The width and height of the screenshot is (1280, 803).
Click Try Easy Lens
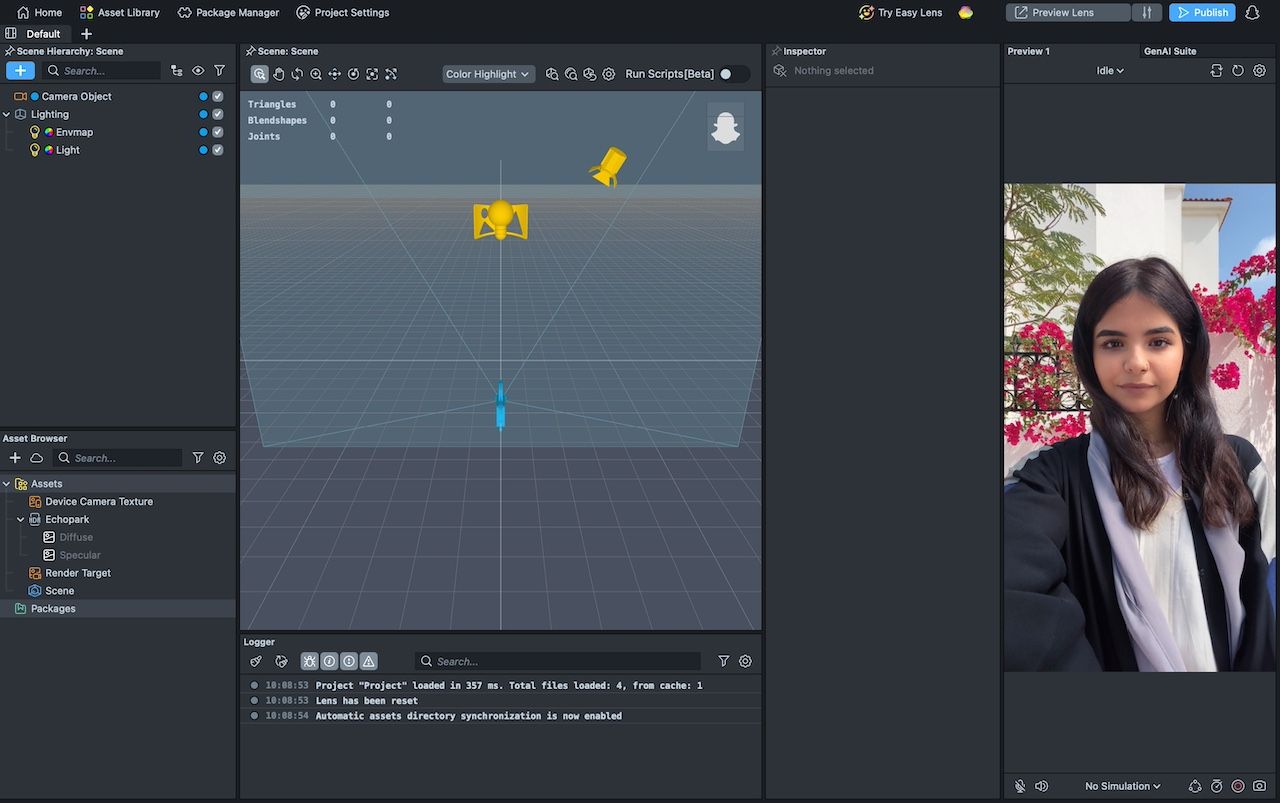click(900, 13)
